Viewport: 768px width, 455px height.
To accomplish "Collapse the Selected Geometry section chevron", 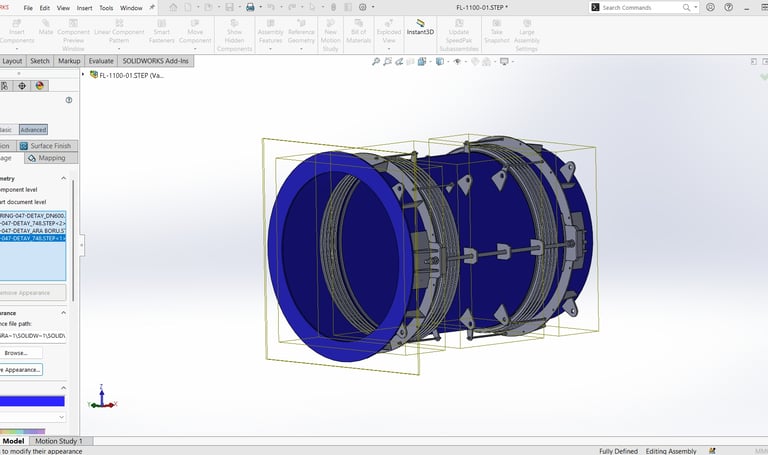I will [x=64, y=178].
